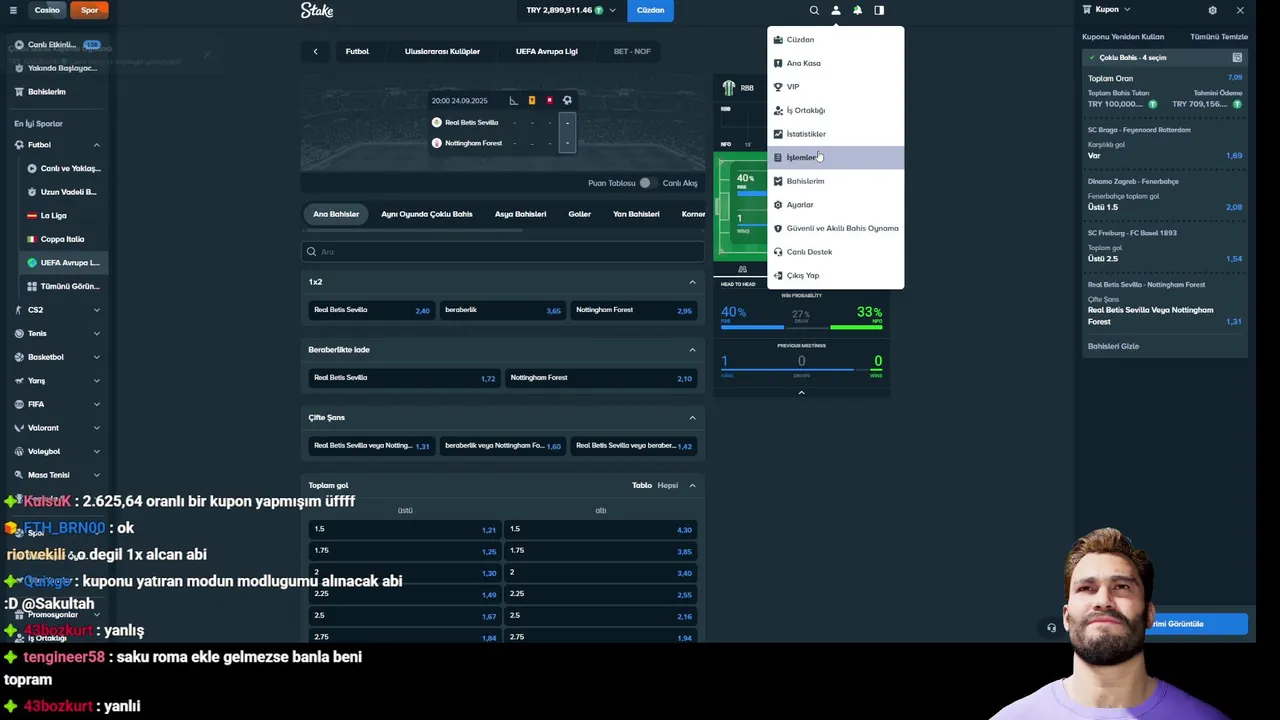The width and height of the screenshot is (1280, 720).
Task: Collapse the Toplam gol section
Action: click(x=692, y=486)
